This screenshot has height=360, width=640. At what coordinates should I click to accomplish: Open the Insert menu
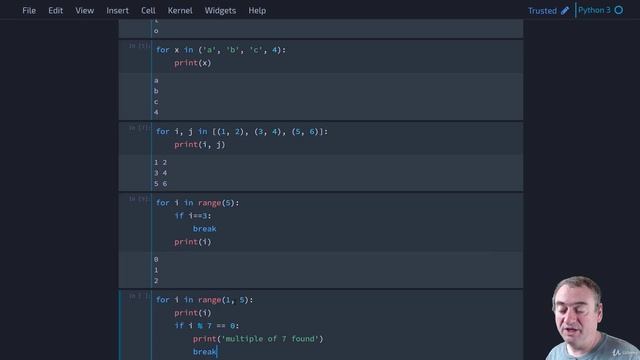[x=118, y=11]
